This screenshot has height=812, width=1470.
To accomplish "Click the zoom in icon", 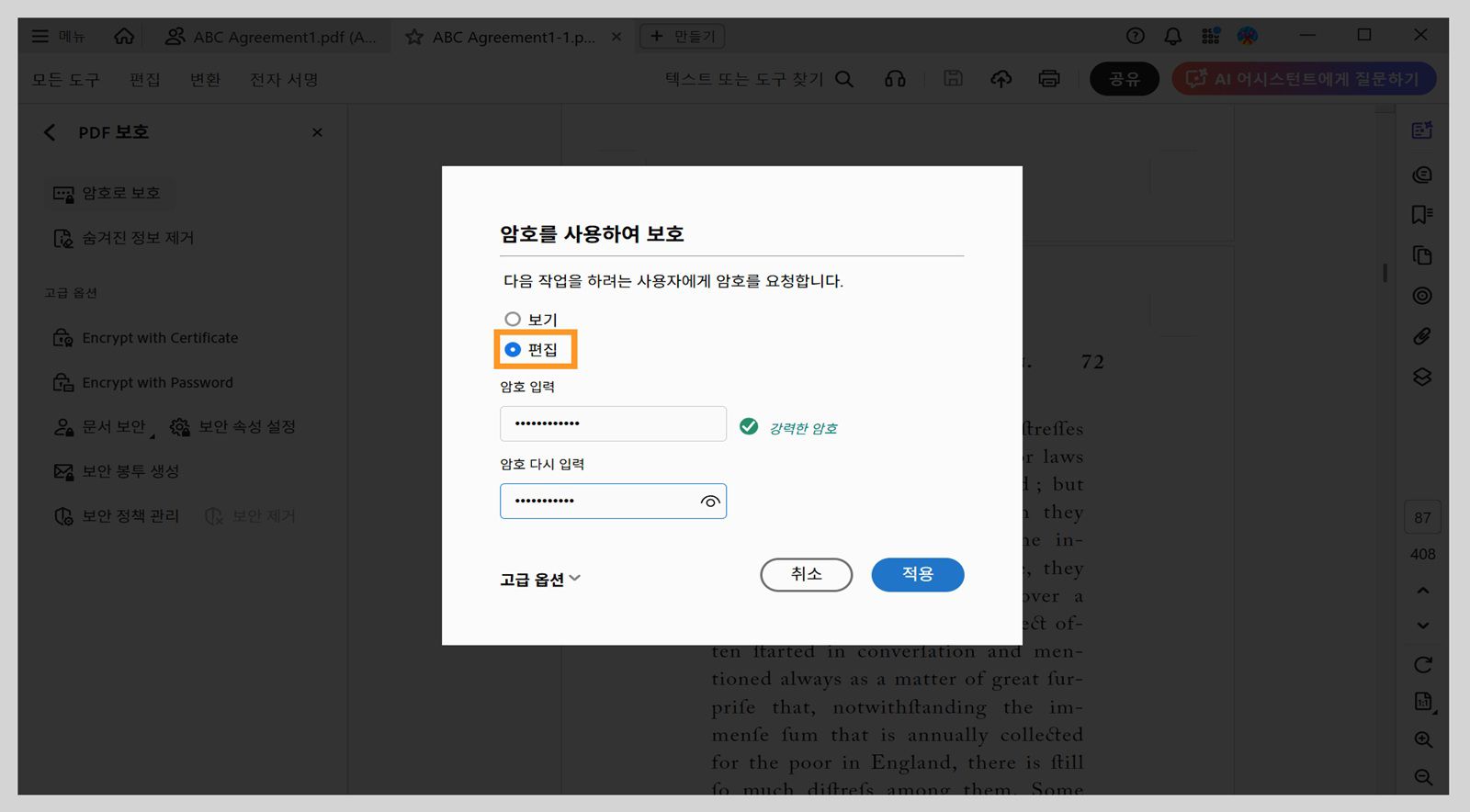I will [x=1423, y=740].
